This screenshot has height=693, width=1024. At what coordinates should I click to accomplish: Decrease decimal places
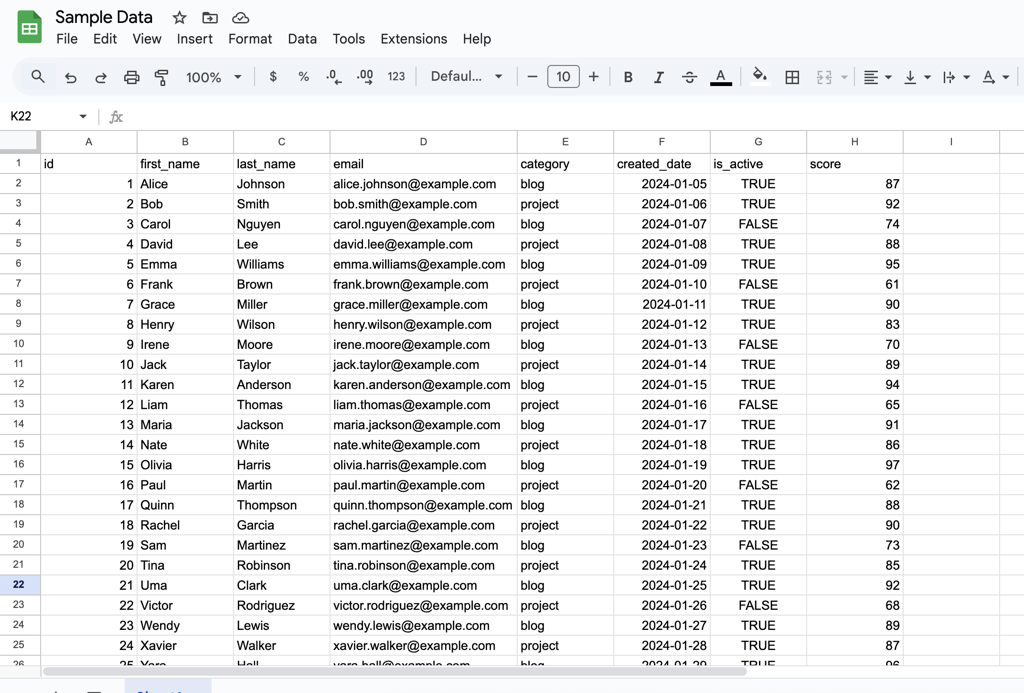(333, 76)
